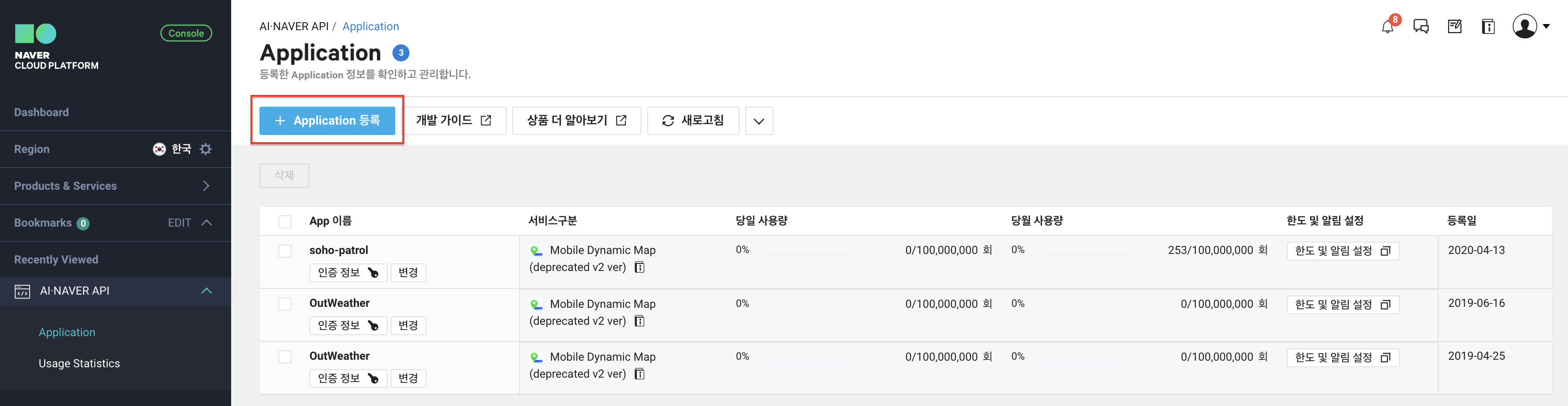
Task: Open the Region menu item
Action: 32,149
